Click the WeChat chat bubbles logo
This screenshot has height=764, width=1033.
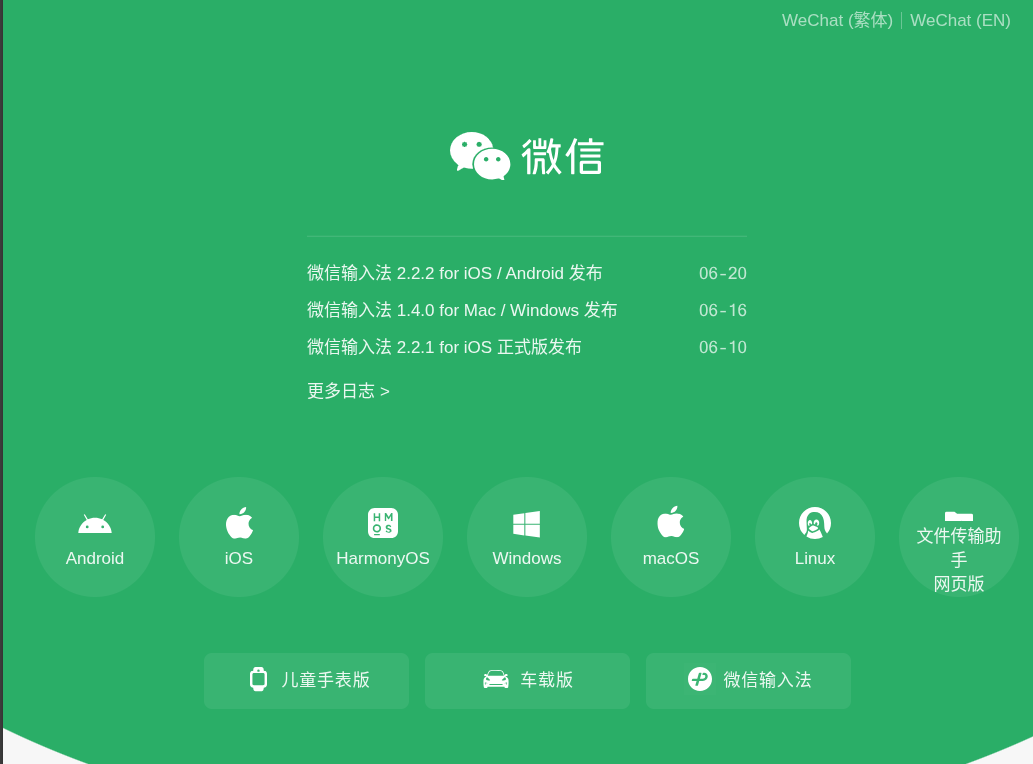click(480, 155)
